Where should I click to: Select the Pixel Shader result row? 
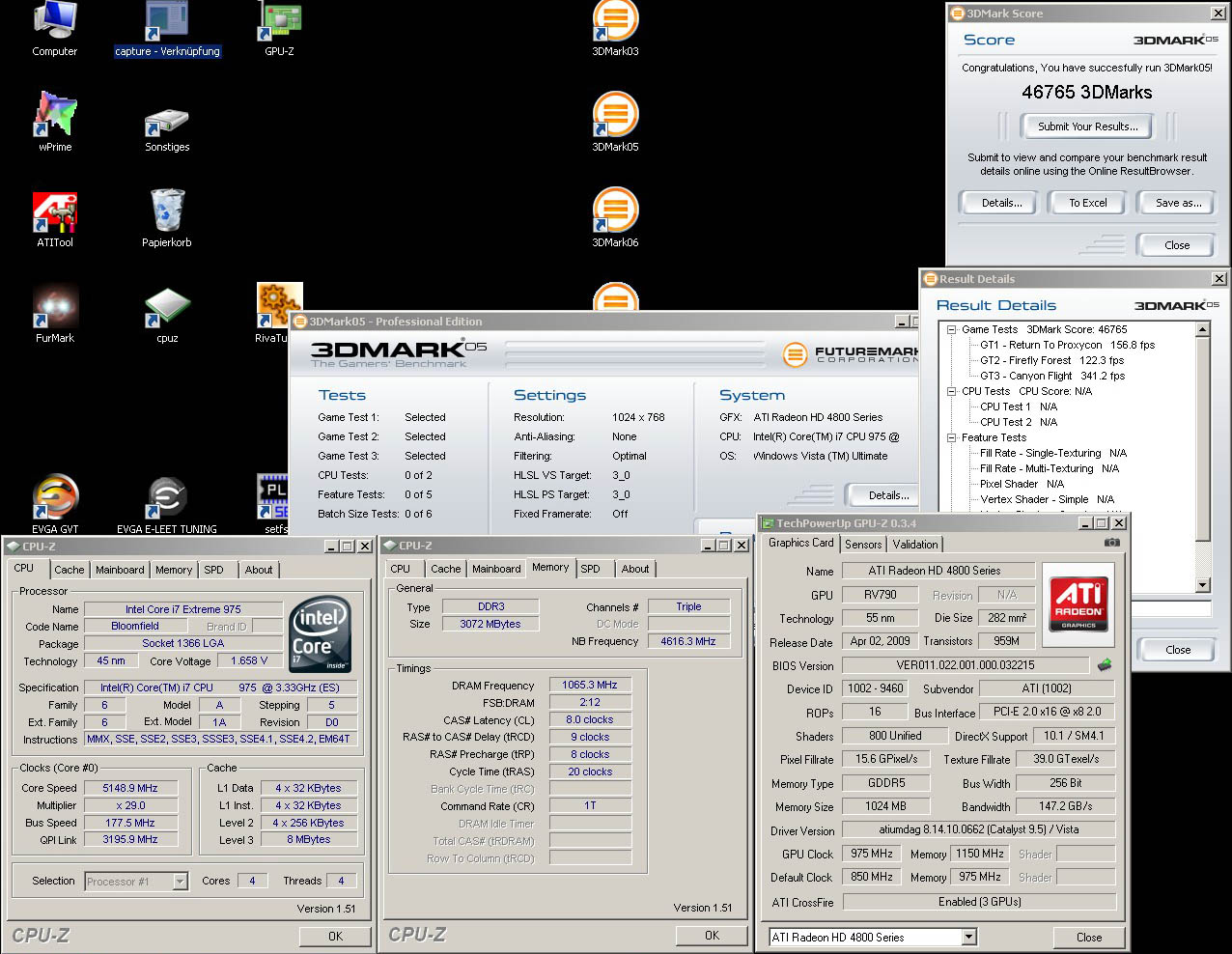click(1022, 484)
